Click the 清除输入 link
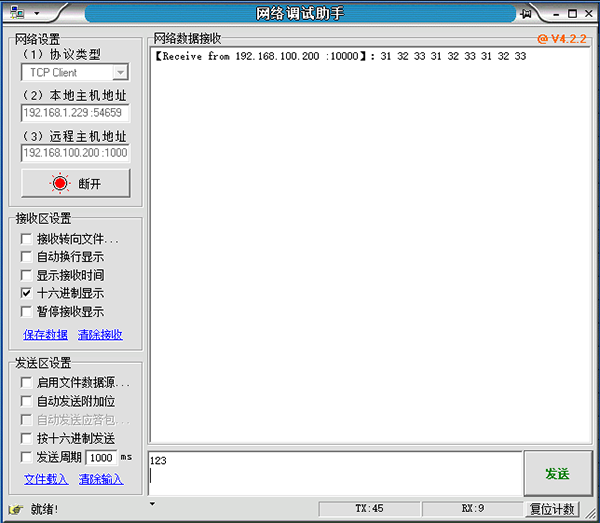600x523 pixels. pos(101,479)
